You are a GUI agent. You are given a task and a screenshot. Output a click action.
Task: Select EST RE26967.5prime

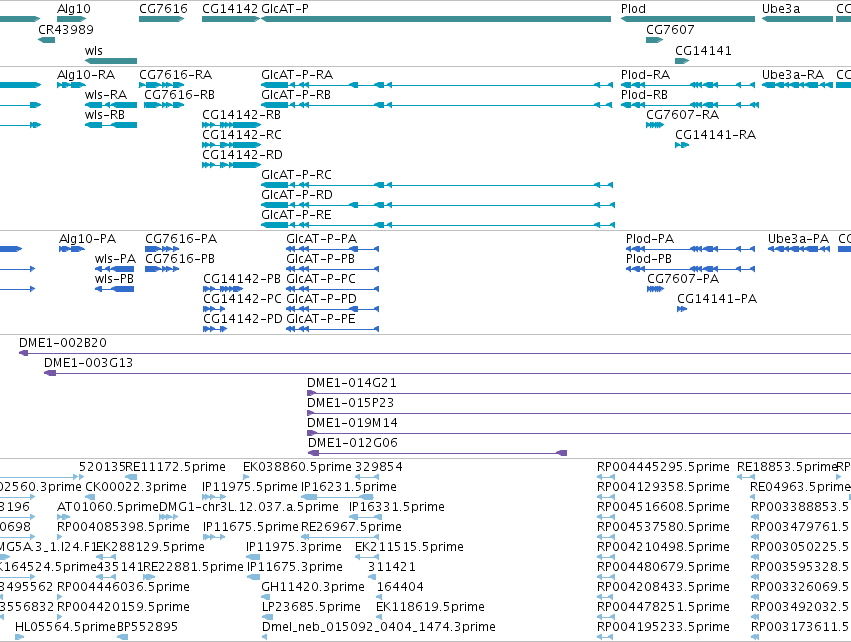(351, 527)
